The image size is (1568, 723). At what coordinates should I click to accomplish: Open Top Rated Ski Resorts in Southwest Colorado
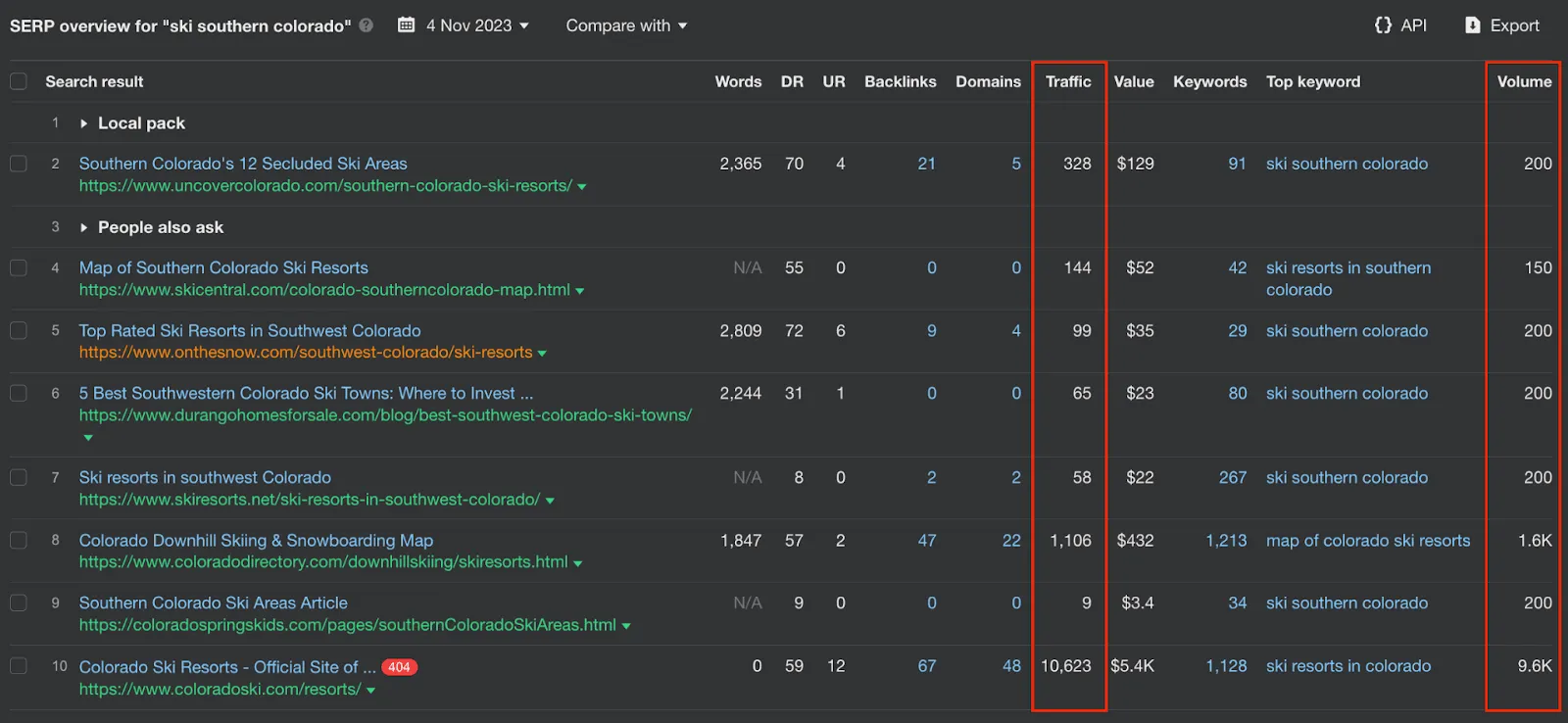pyautogui.click(x=250, y=331)
